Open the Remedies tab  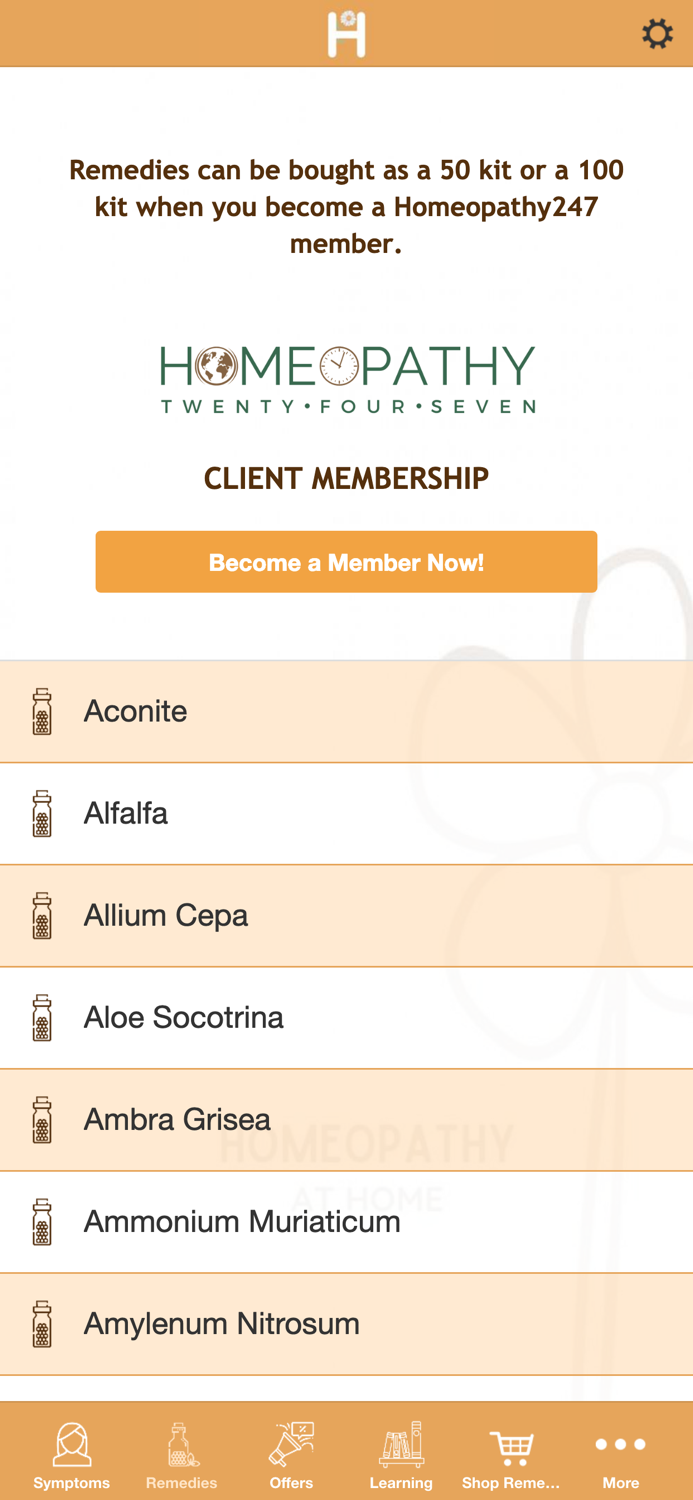point(181,1456)
